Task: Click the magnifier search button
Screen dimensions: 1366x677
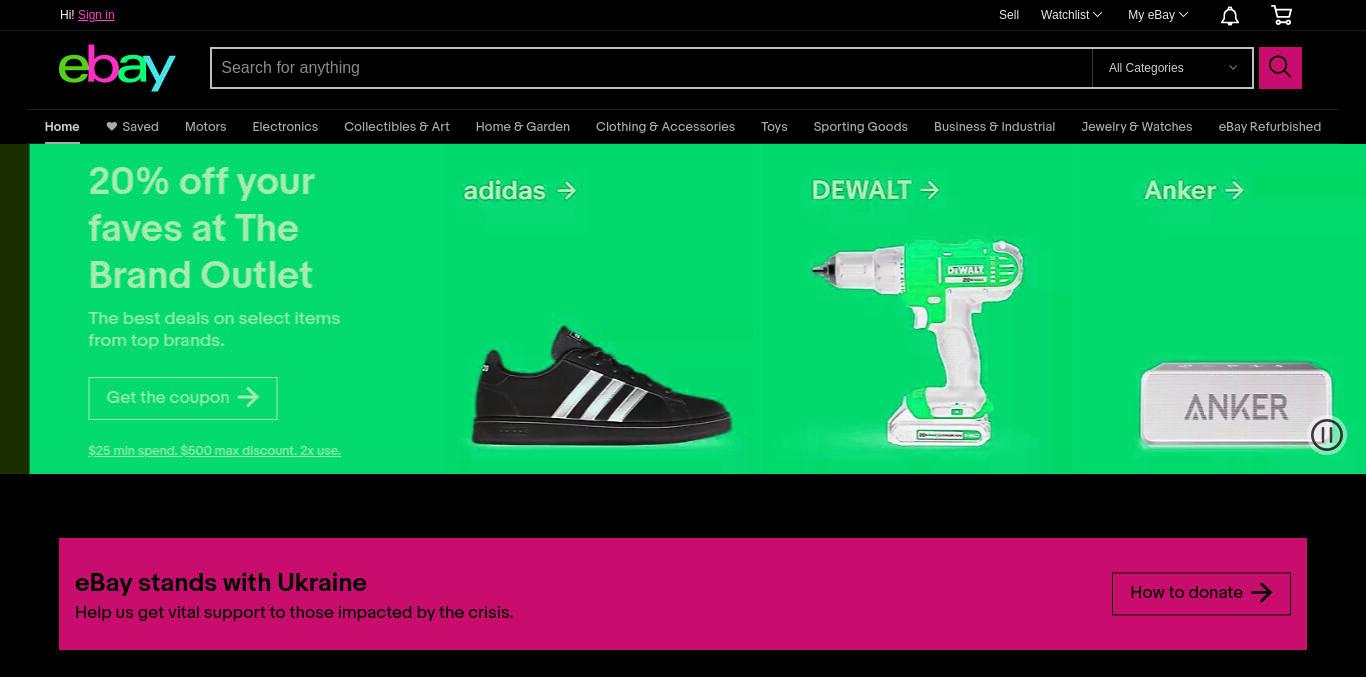Action: [1280, 68]
